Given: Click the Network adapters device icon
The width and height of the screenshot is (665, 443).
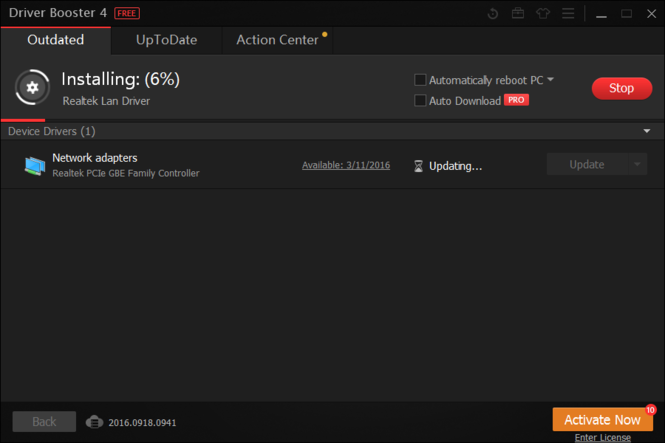Looking at the screenshot, I should tap(35, 166).
